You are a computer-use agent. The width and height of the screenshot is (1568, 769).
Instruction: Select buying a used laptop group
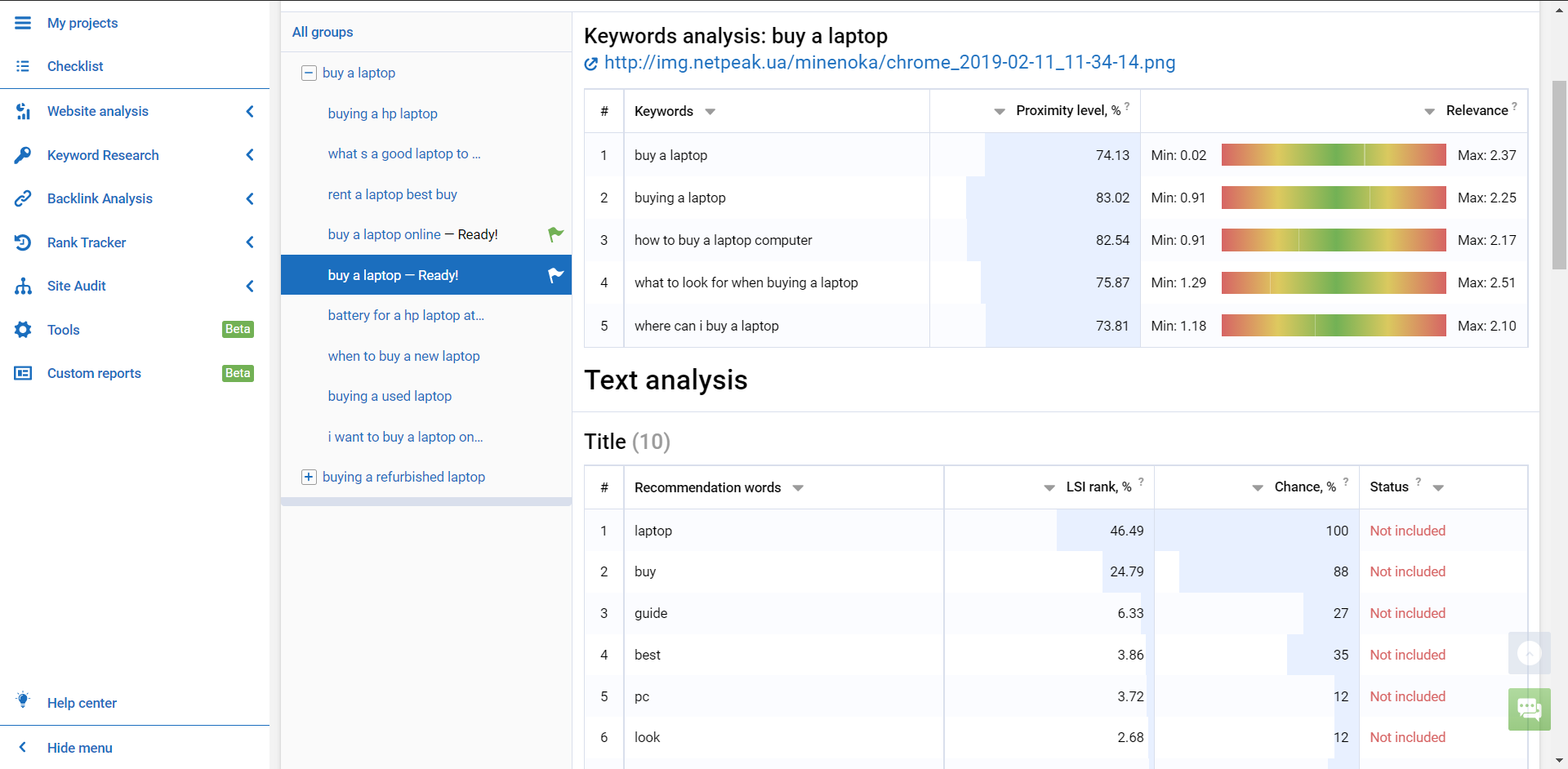(390, 396)
